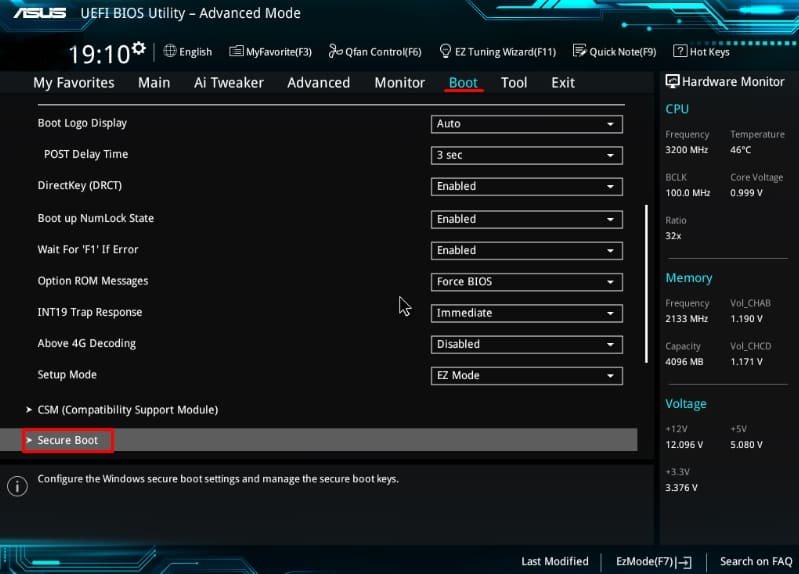Click the vertical scrollbar of settings list

pos(646,284)
